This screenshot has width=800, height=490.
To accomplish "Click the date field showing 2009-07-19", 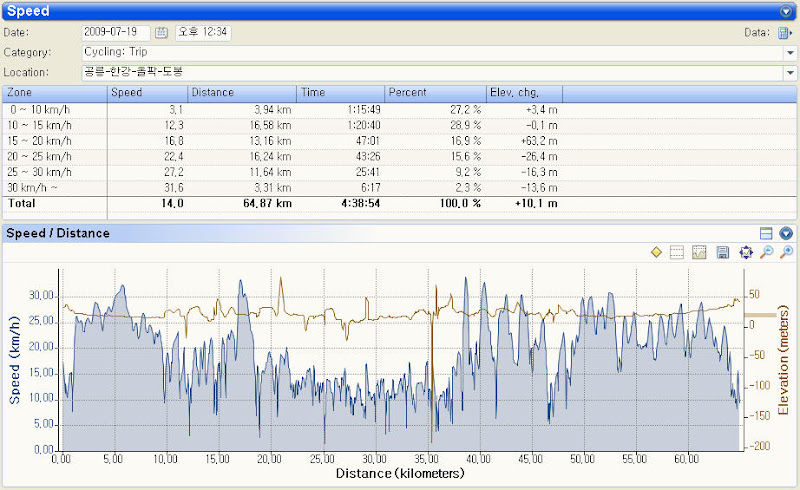I will (116, 32).
